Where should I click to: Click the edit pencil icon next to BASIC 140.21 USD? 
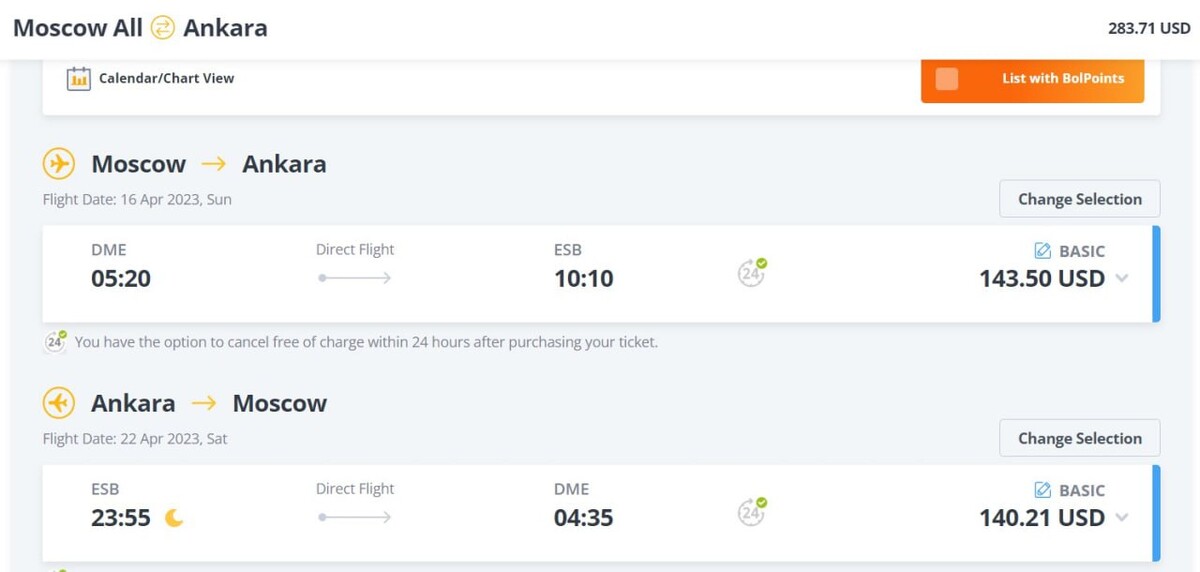1042,490
